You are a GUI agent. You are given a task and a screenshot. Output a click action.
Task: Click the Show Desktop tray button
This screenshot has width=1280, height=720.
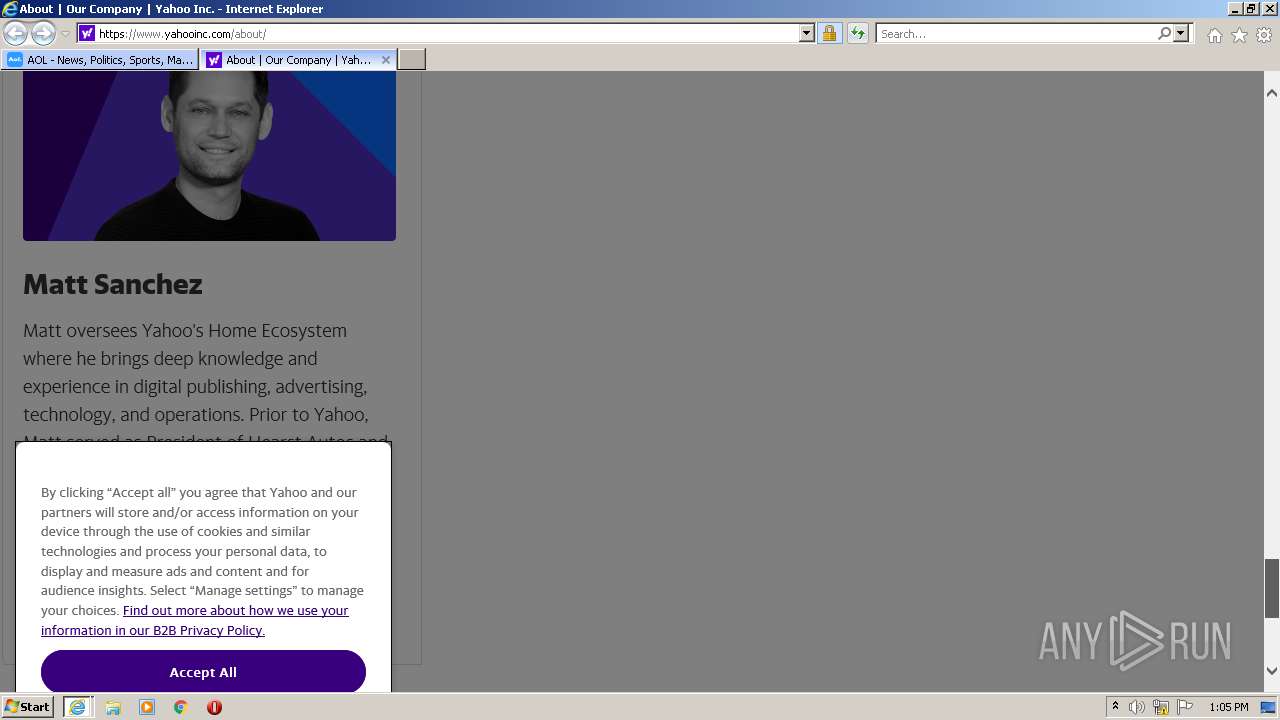click(x=1269, y=707)
